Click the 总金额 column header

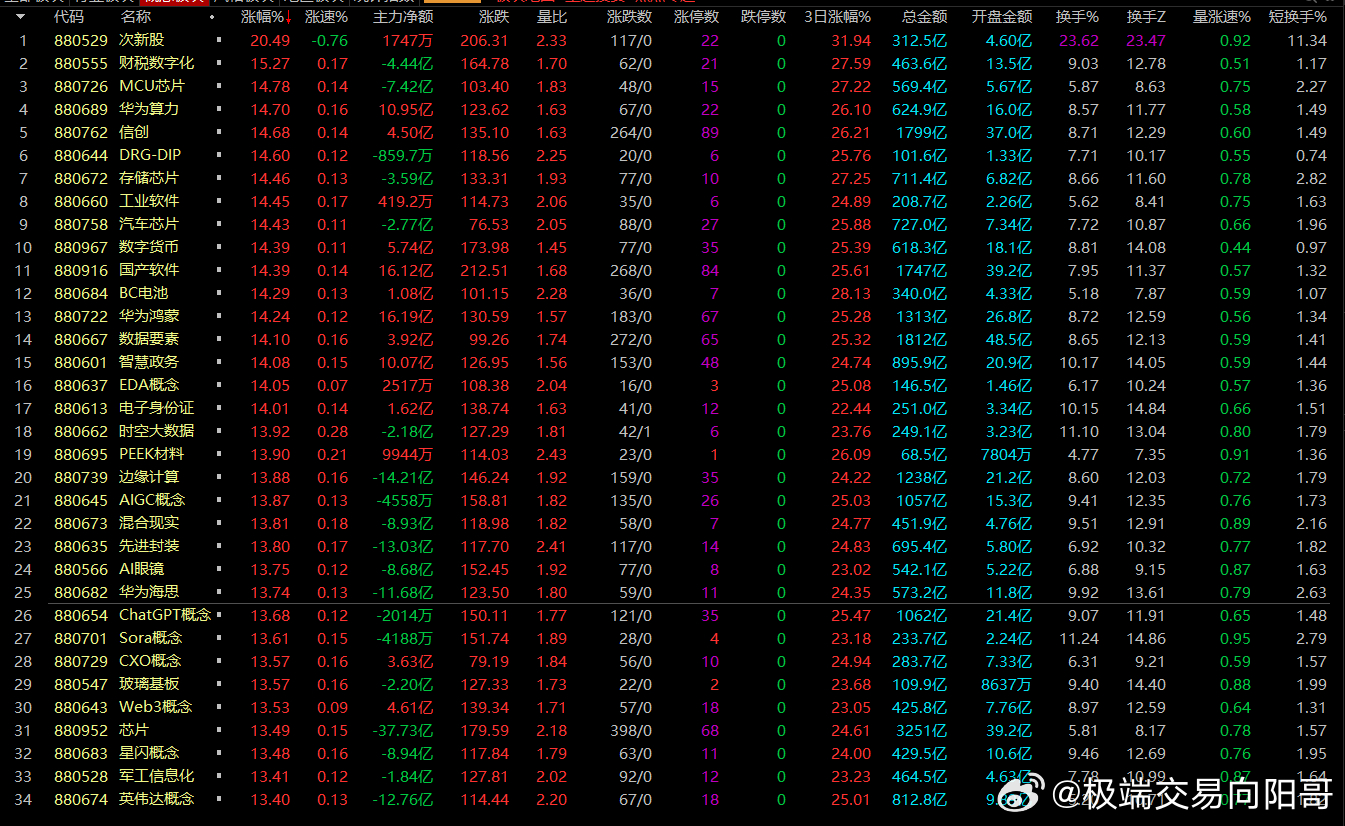(x=923, y=17)
